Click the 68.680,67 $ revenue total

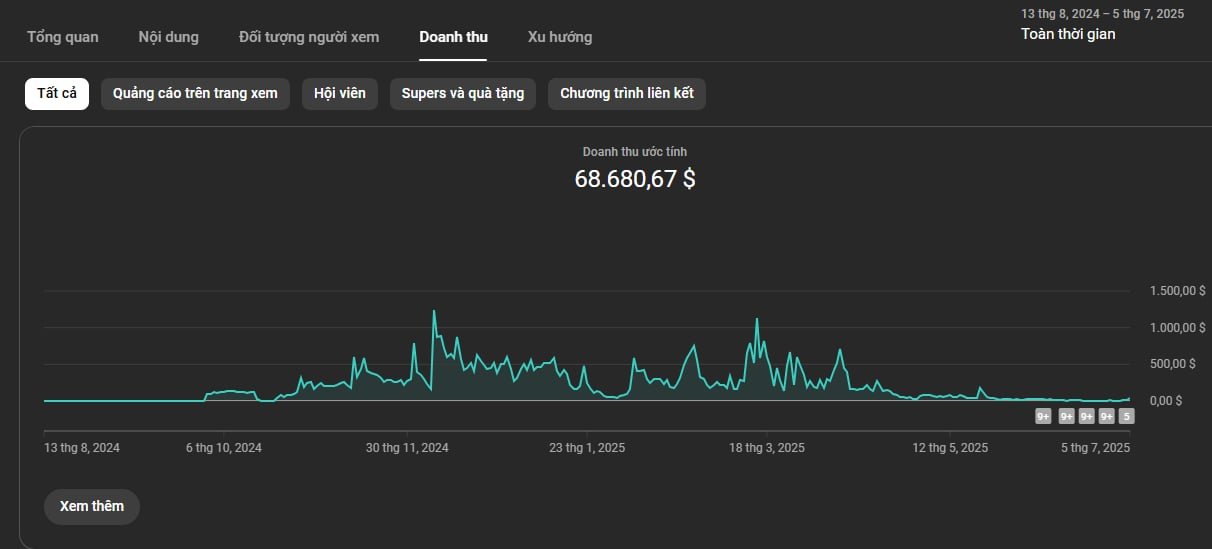click(635, 180)
